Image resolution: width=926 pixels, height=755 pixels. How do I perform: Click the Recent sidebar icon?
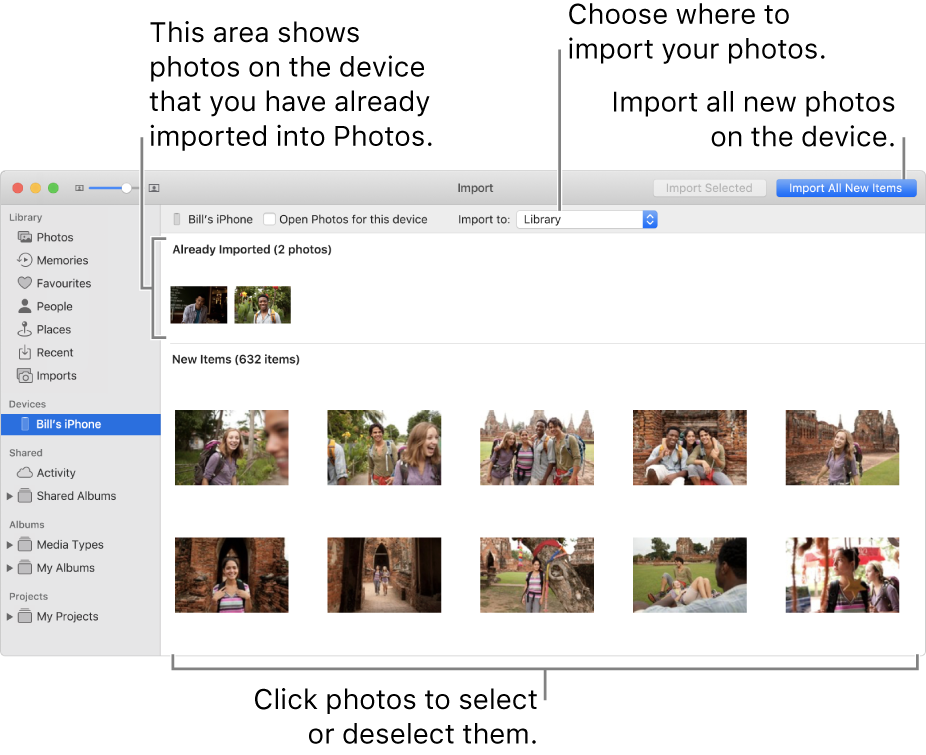(23, 352)
